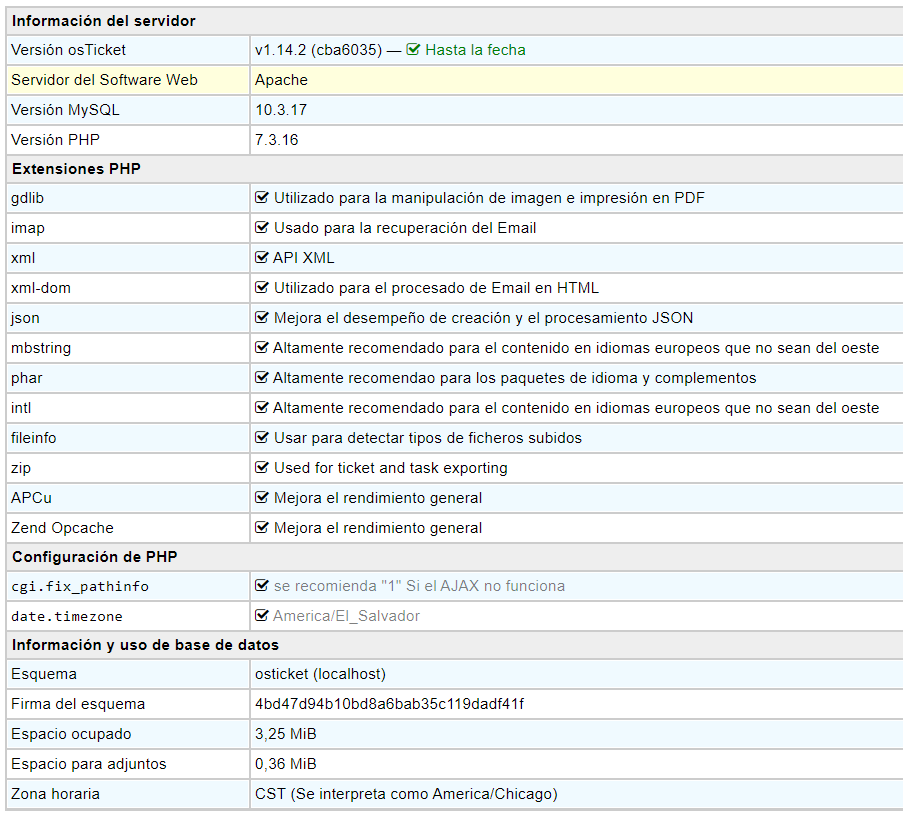This screenshot has height=823, width=903.
Task: Click the check icon in the cgi.fix_pathinfo row
Action: [x=261, y=585]
